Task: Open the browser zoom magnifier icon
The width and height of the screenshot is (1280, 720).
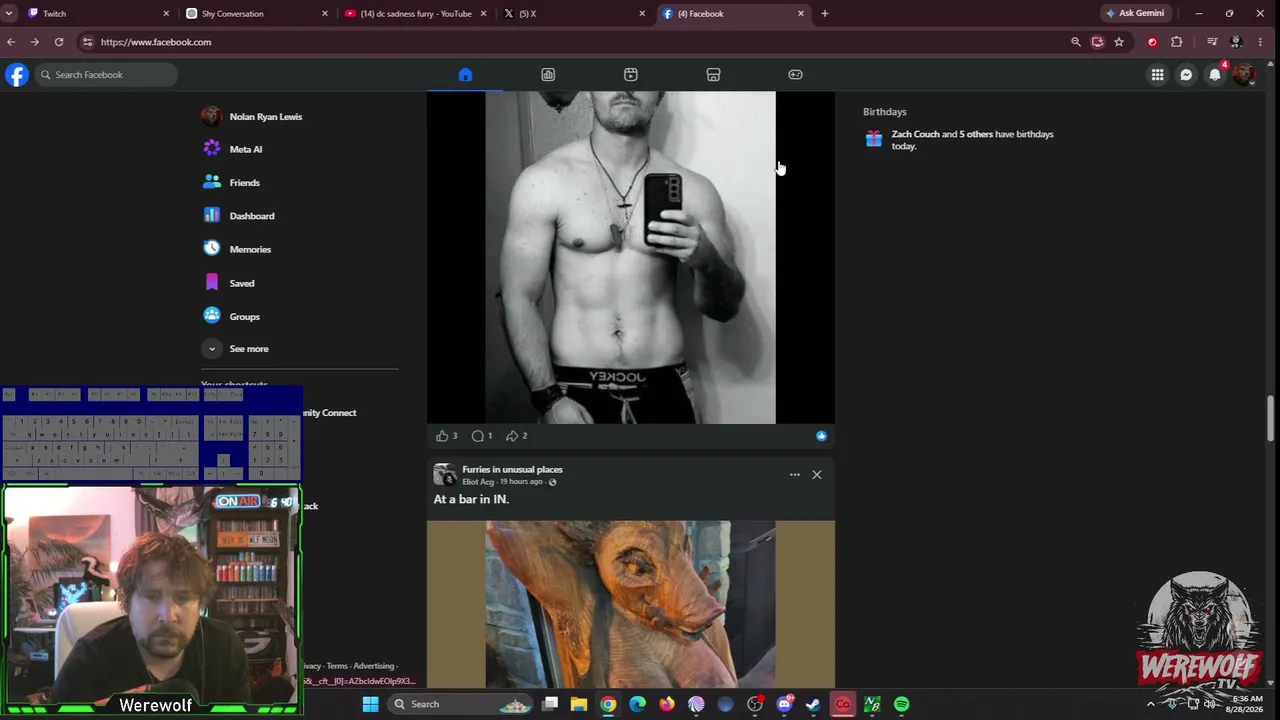Action: point(1076,42)
